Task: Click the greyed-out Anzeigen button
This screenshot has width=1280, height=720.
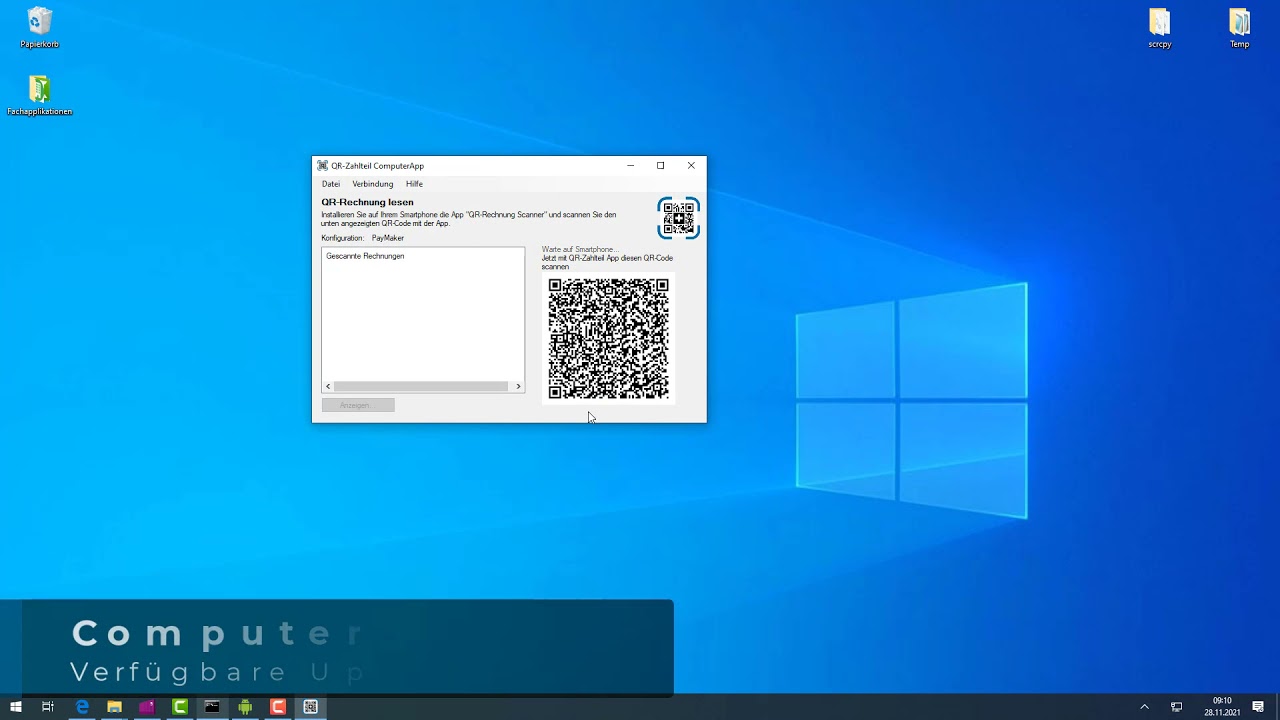Action: (358, 405)
